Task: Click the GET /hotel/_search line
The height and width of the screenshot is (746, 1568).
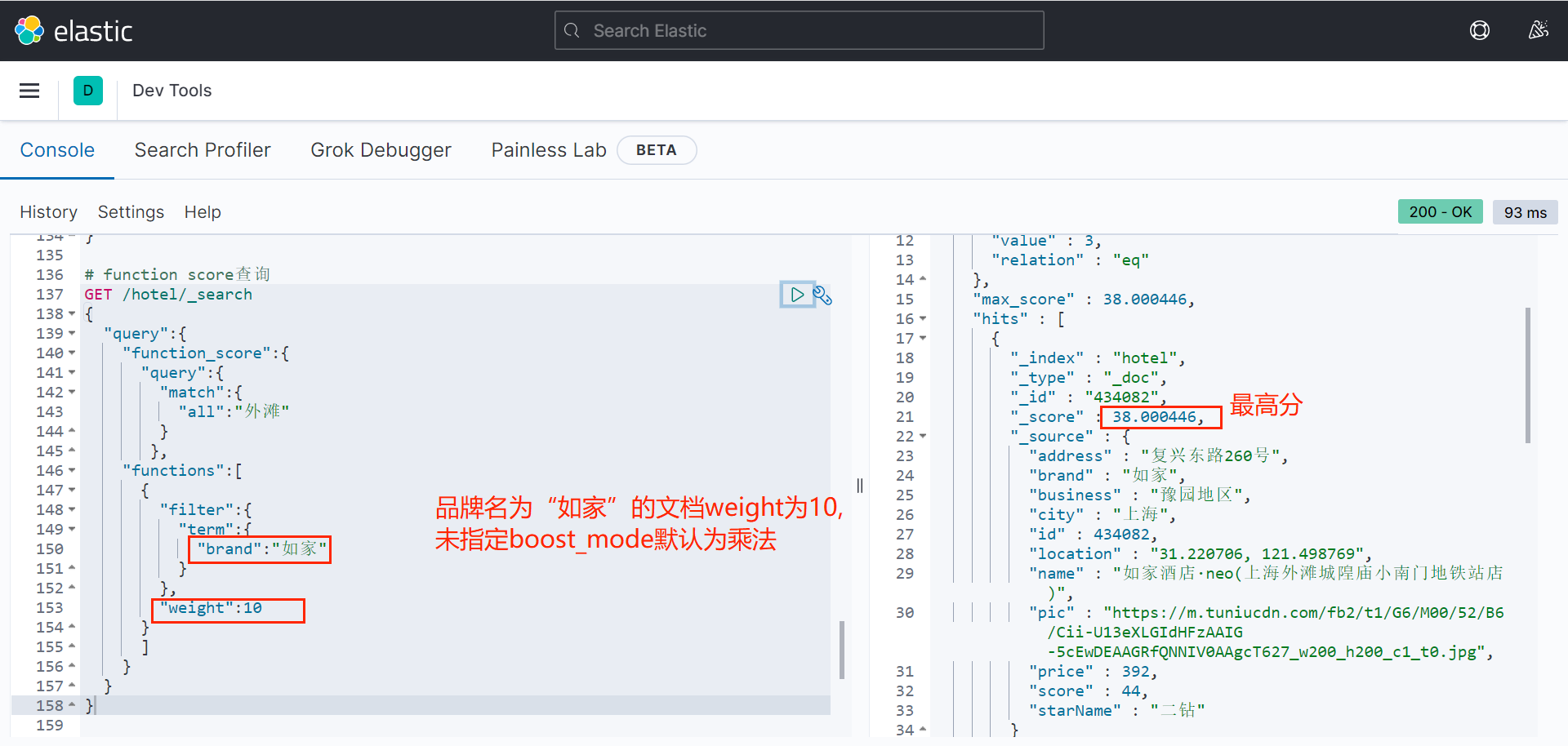Action: 168,295
